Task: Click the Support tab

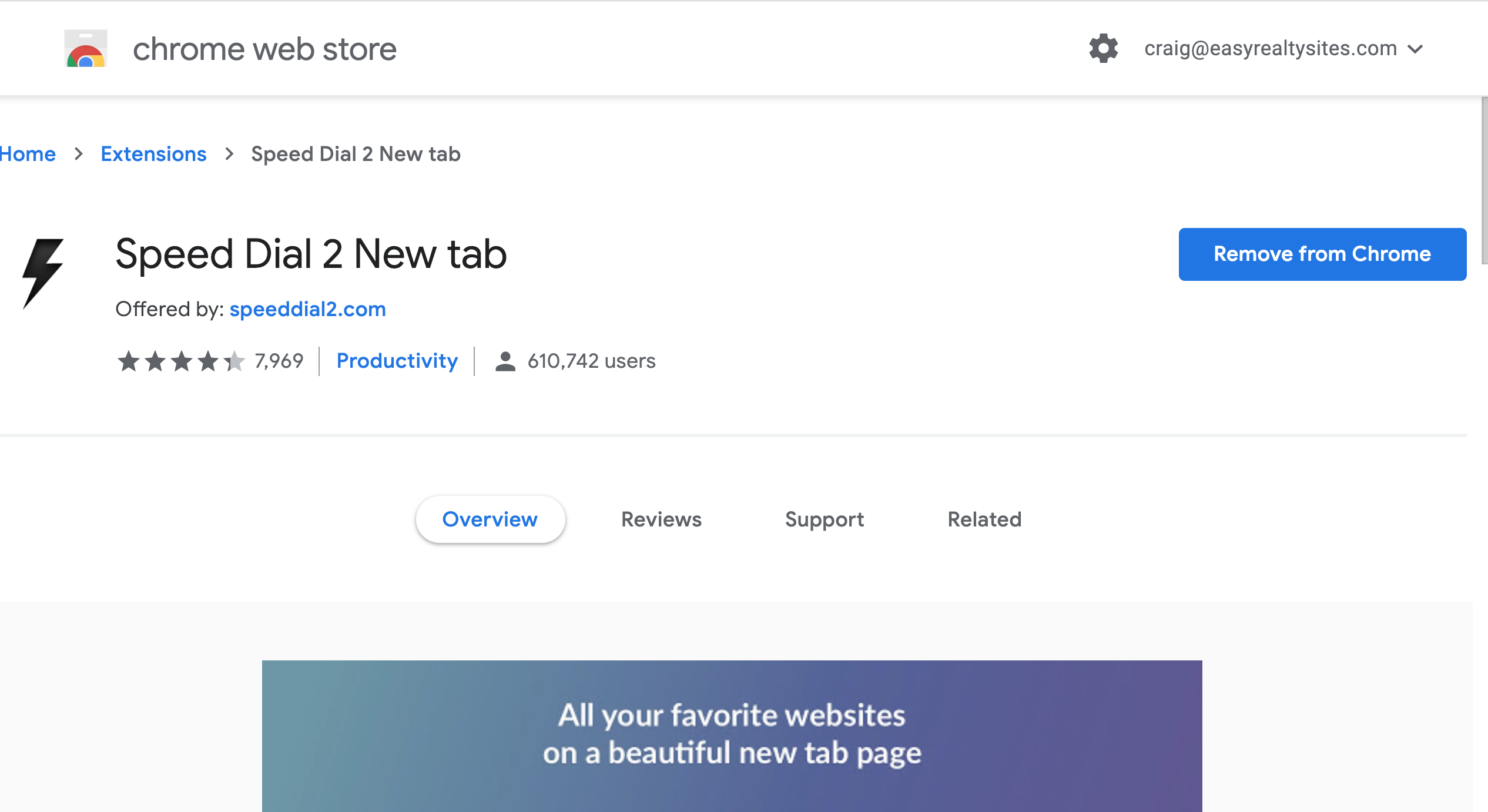Action: point(824,519)
